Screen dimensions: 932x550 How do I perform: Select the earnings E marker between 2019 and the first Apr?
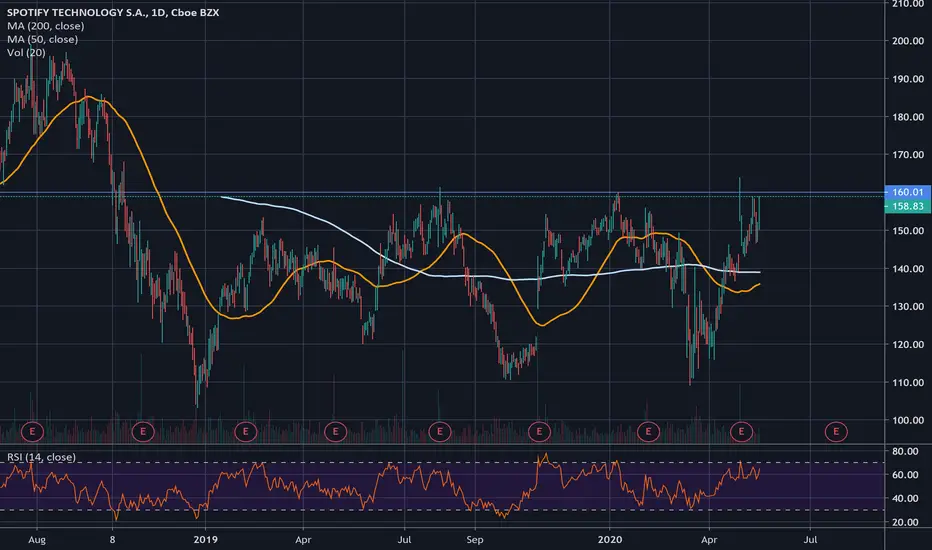pos(245,432)
